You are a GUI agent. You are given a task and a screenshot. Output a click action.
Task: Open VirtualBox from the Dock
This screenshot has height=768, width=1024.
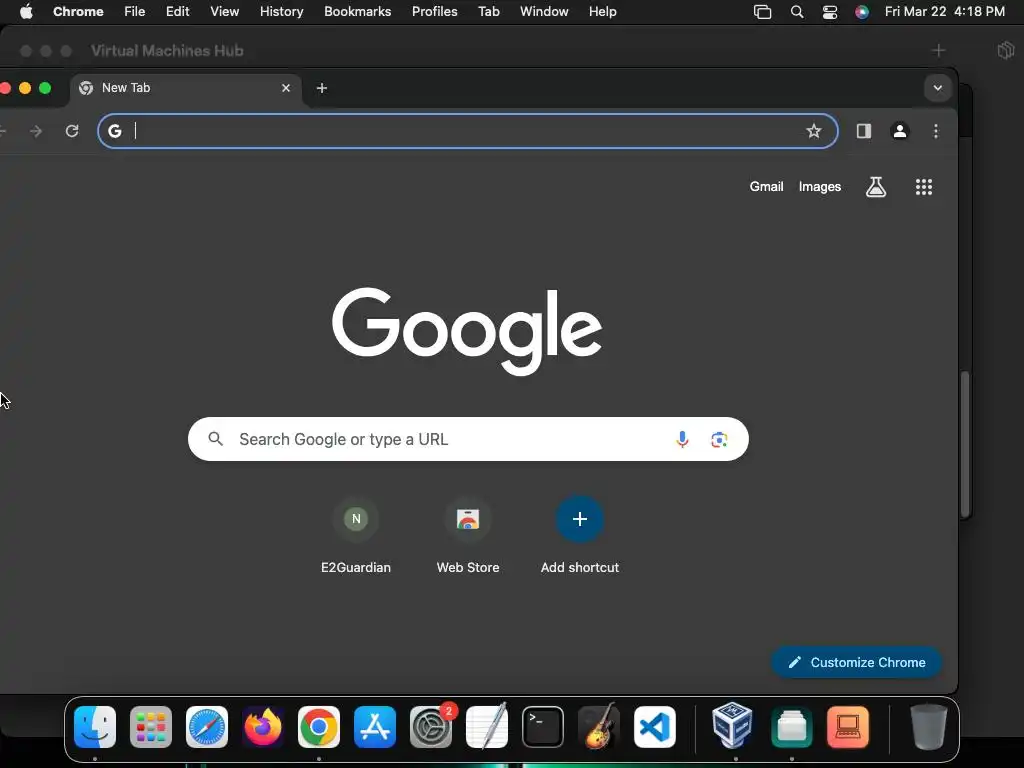pyautogui.click(x=732, y=725)
